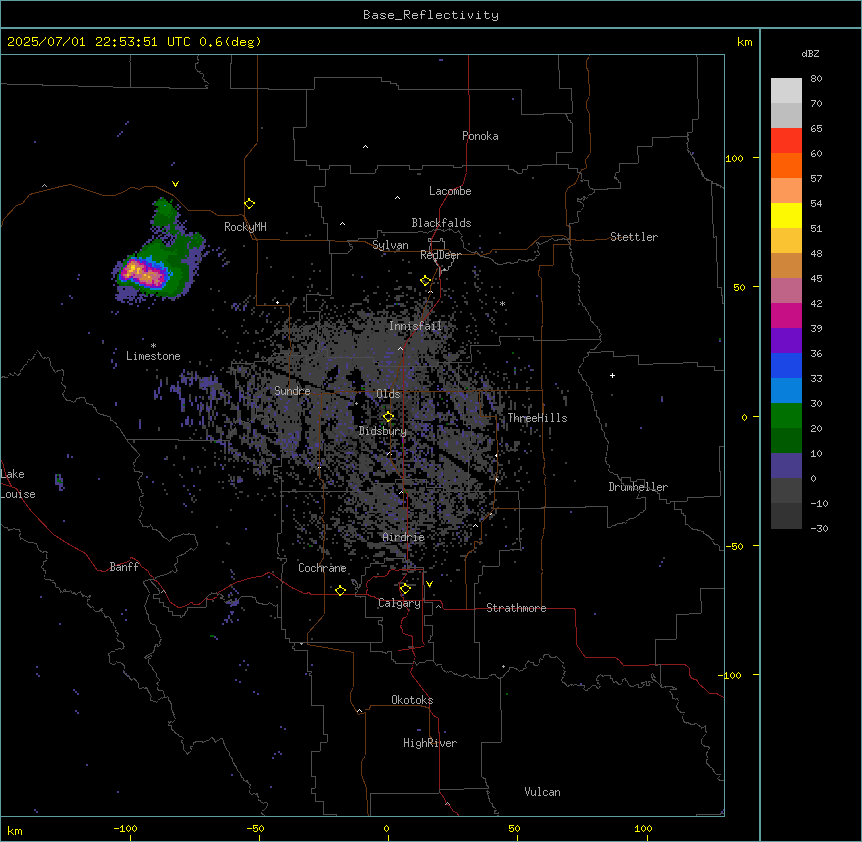
Task: Click the Sylvan town label
Action: (390, 245)
